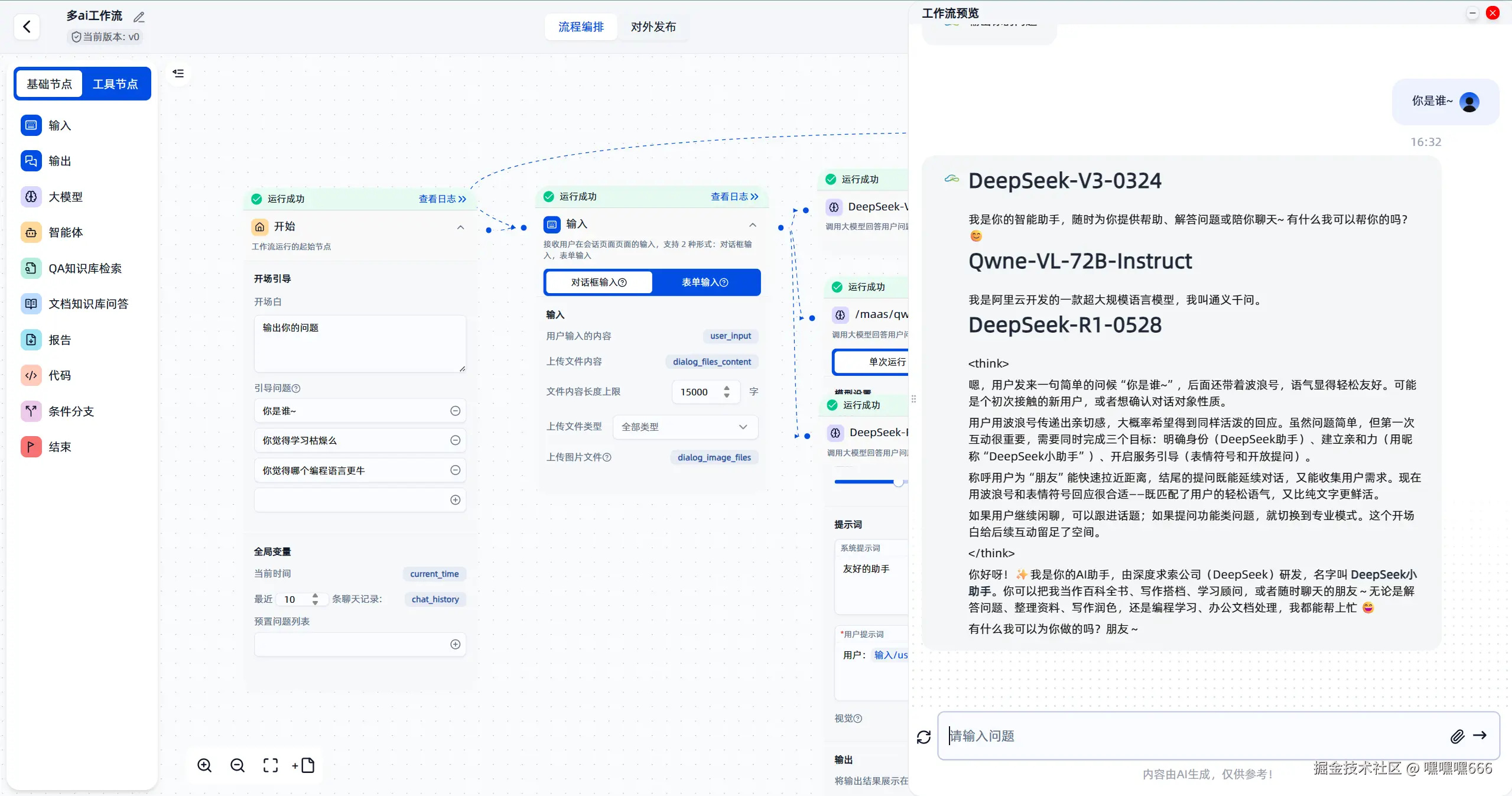Open the 全部类型 file type dropdown
1512x796 pixels.
pyautogui.click(x=684, y=426)
